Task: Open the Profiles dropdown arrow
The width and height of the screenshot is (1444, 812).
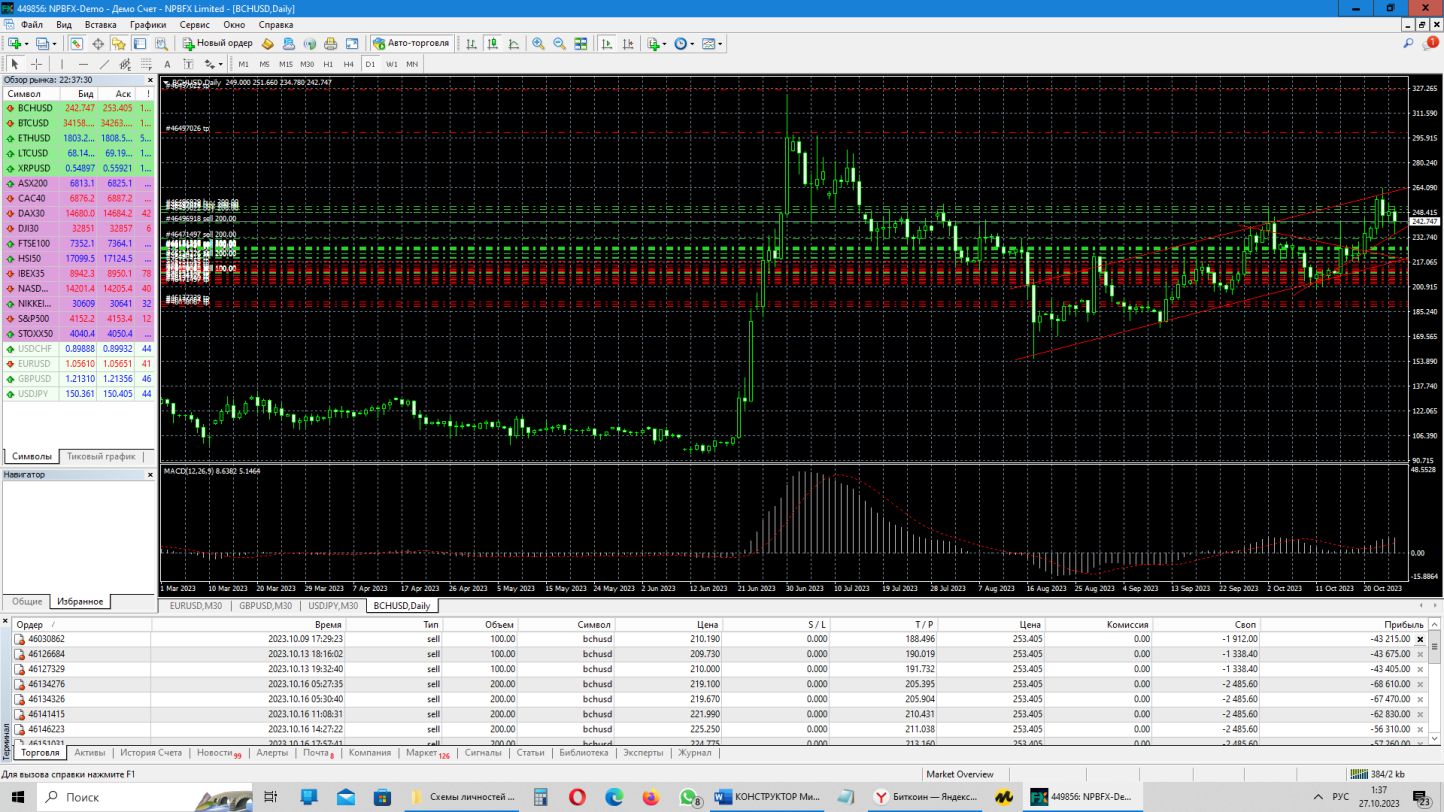Action: click(55, 44)
